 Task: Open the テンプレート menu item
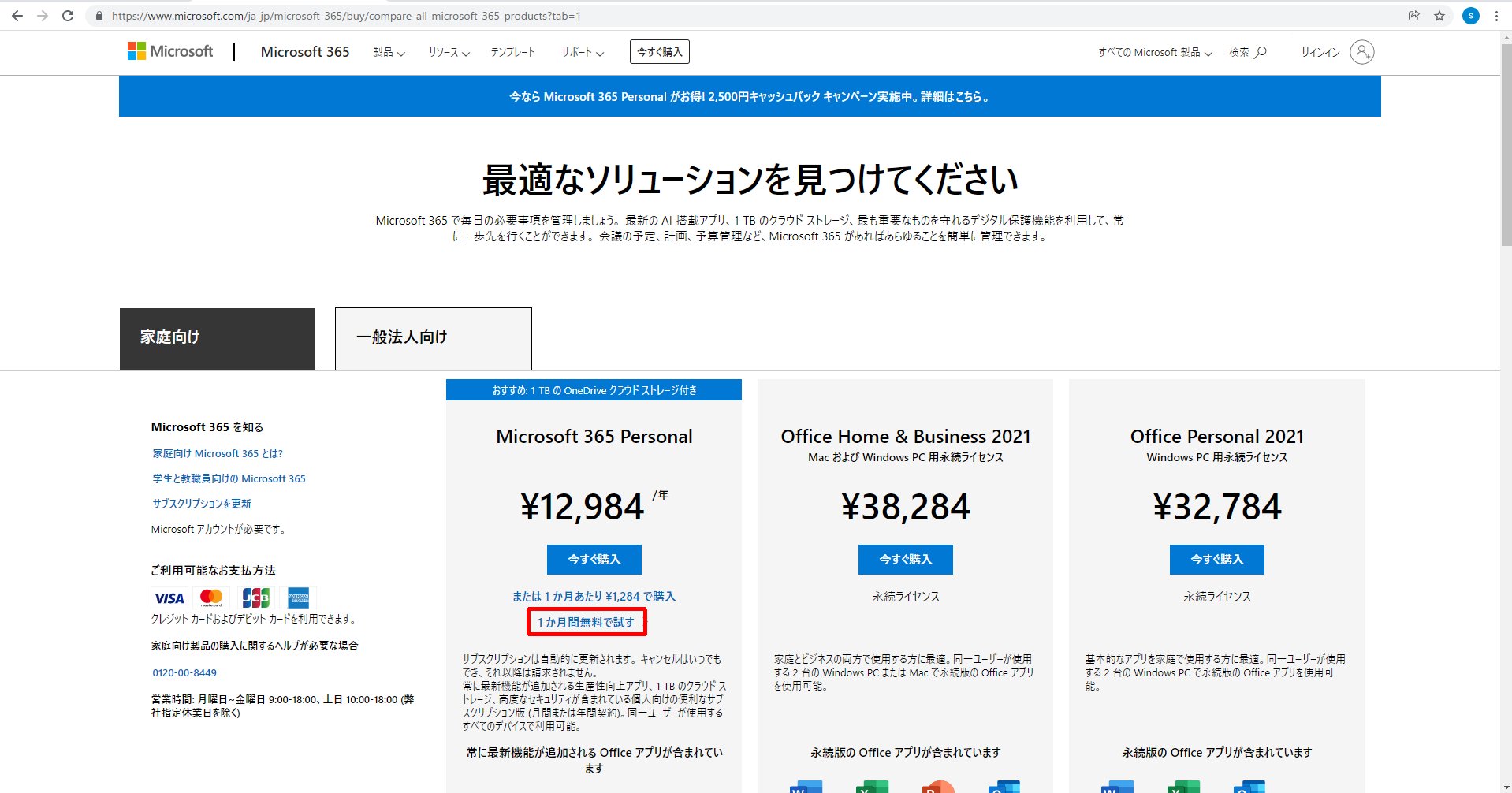click(513, 52)
